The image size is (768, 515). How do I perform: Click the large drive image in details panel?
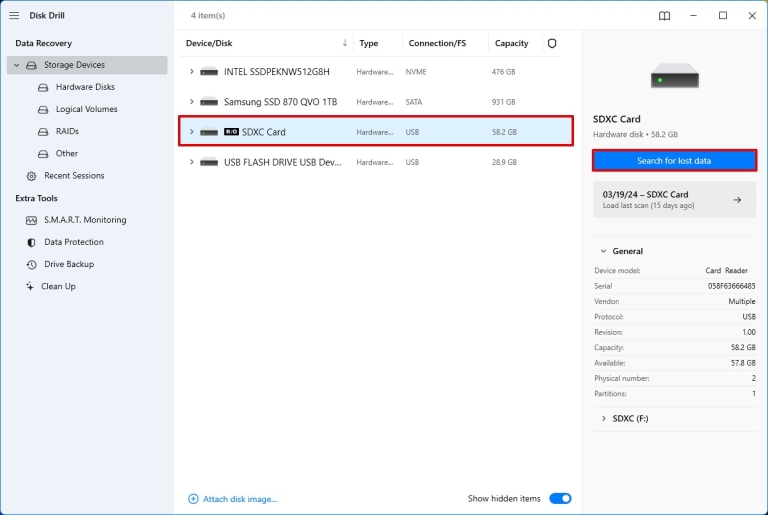pos(674,75)
